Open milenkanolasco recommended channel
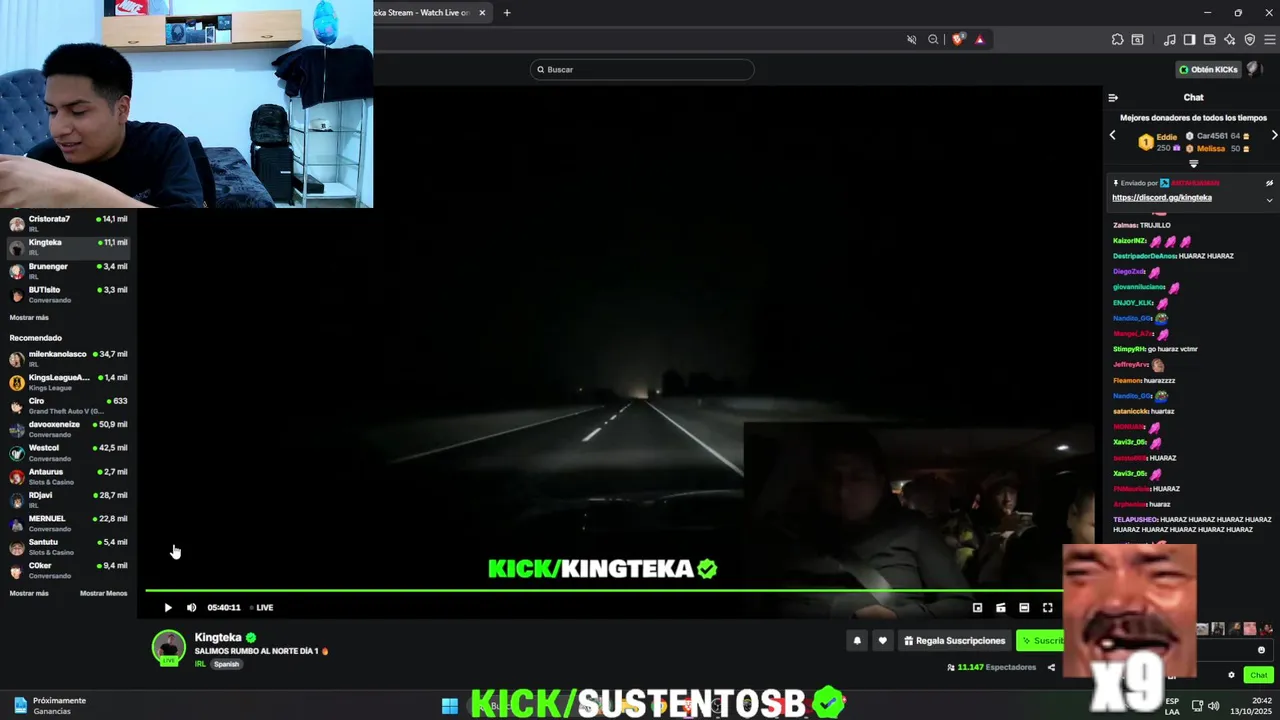 [x=68, y=358]
